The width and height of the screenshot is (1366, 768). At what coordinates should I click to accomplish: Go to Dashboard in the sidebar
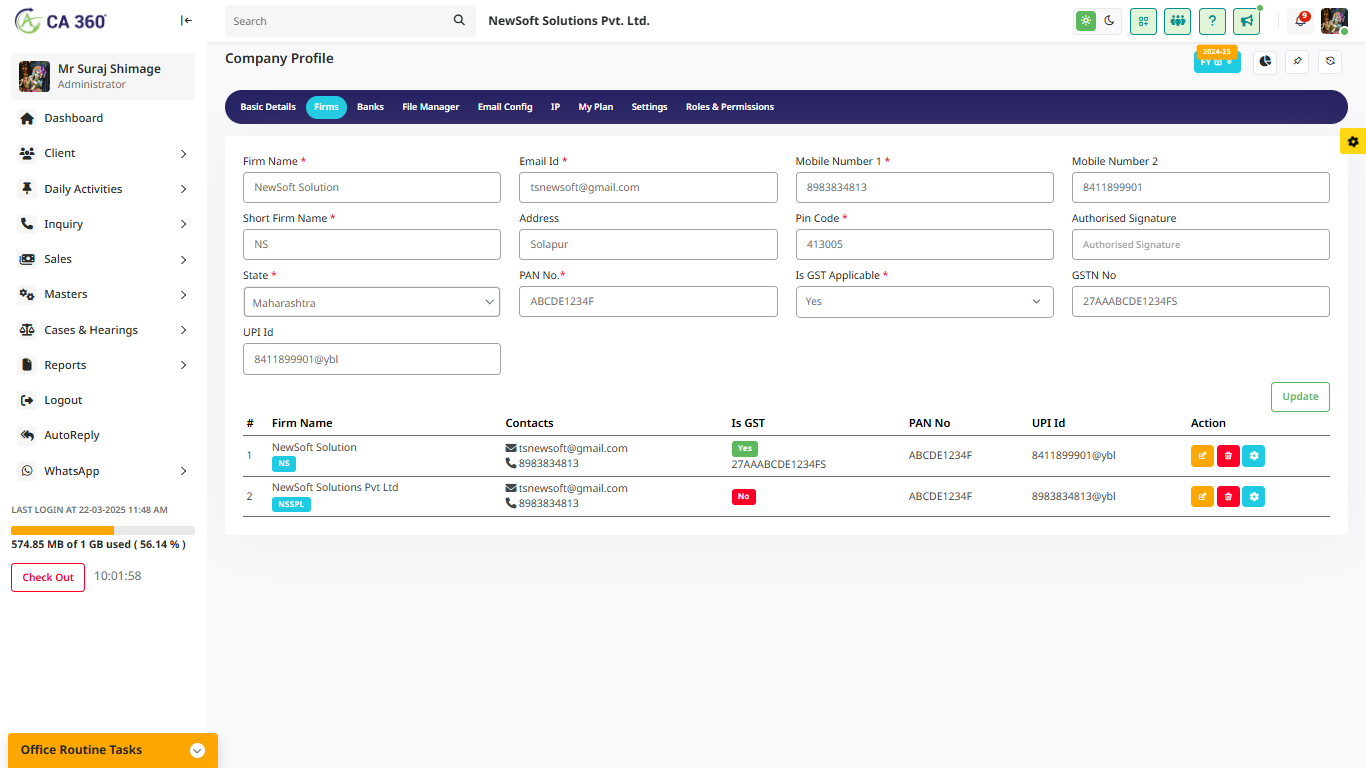point(103,118)
